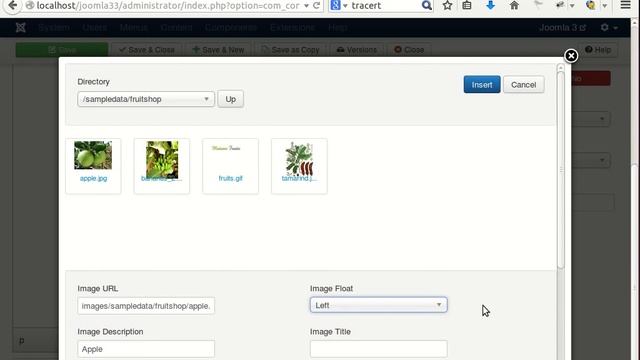Open the bookmarks list icon

tap(467, 5)
